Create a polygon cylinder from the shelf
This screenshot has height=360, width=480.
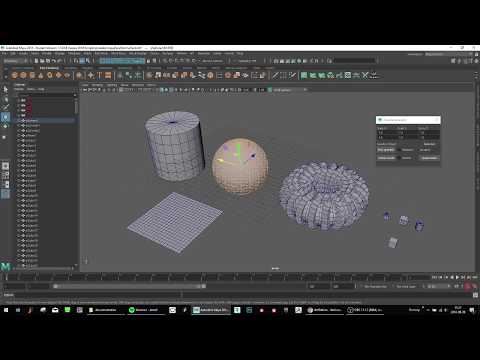(x=32, y=75)
